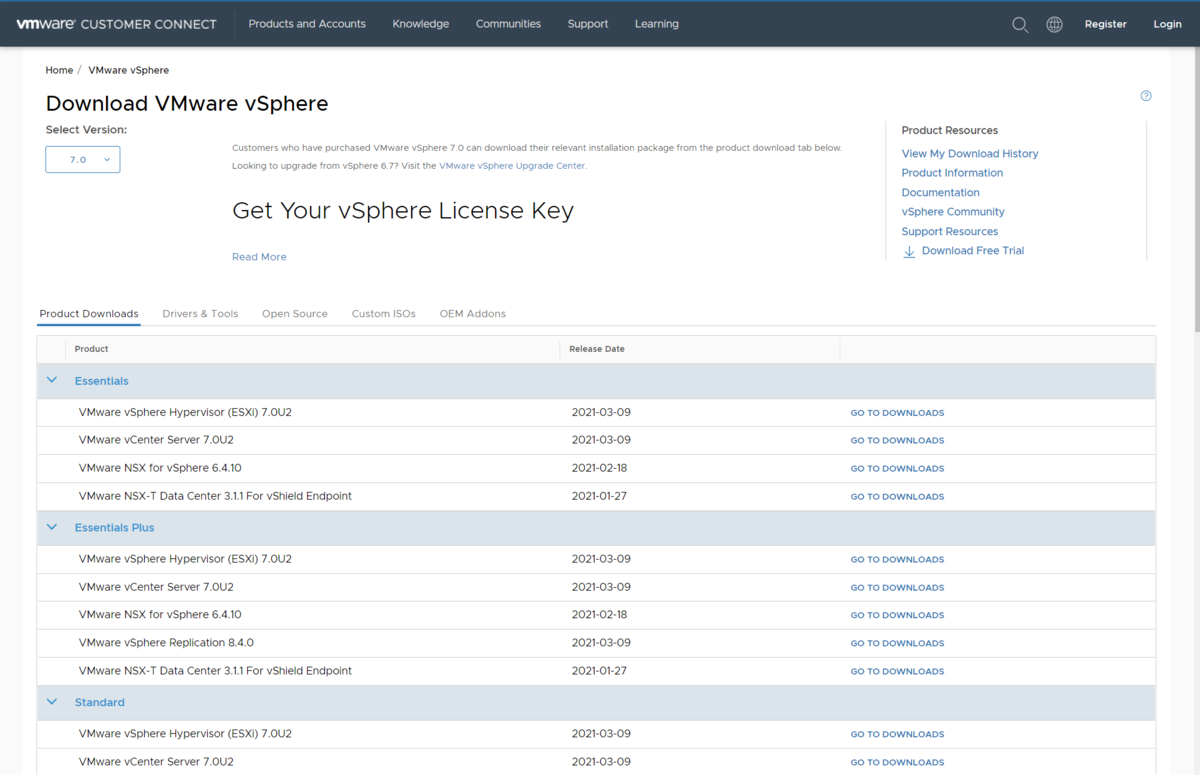Open the VMware vSphere Upgrade Center link
This screenshot has height=775, width=1200.
click(512, 166)
